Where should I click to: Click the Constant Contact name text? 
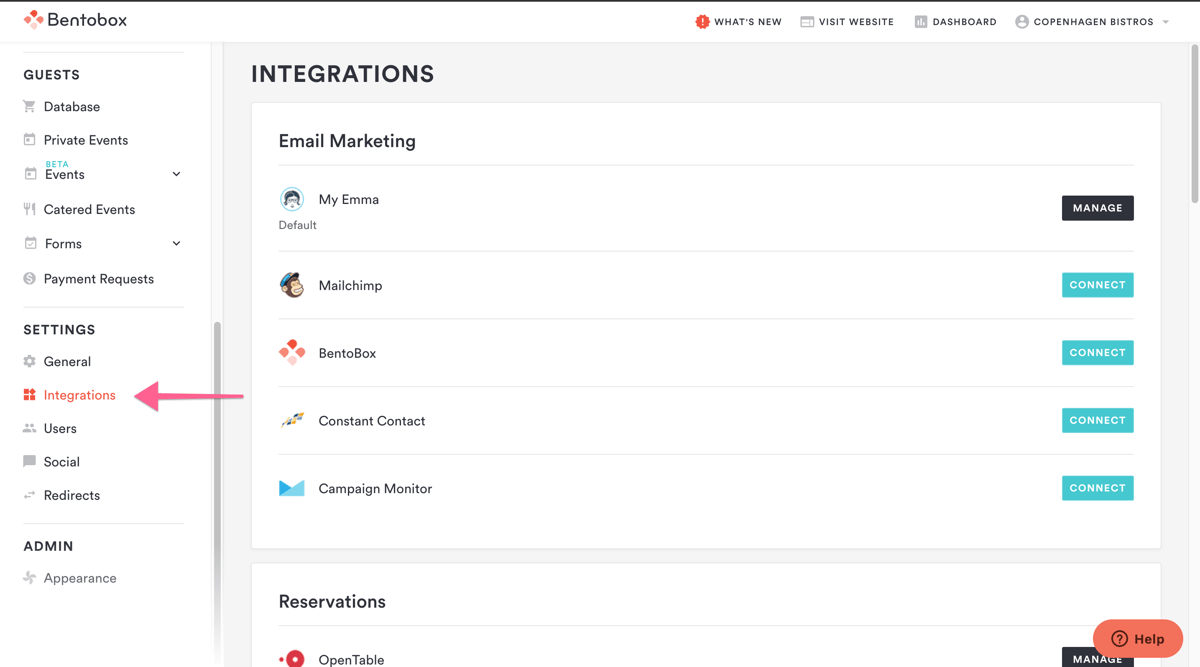[x=372, y=421]
